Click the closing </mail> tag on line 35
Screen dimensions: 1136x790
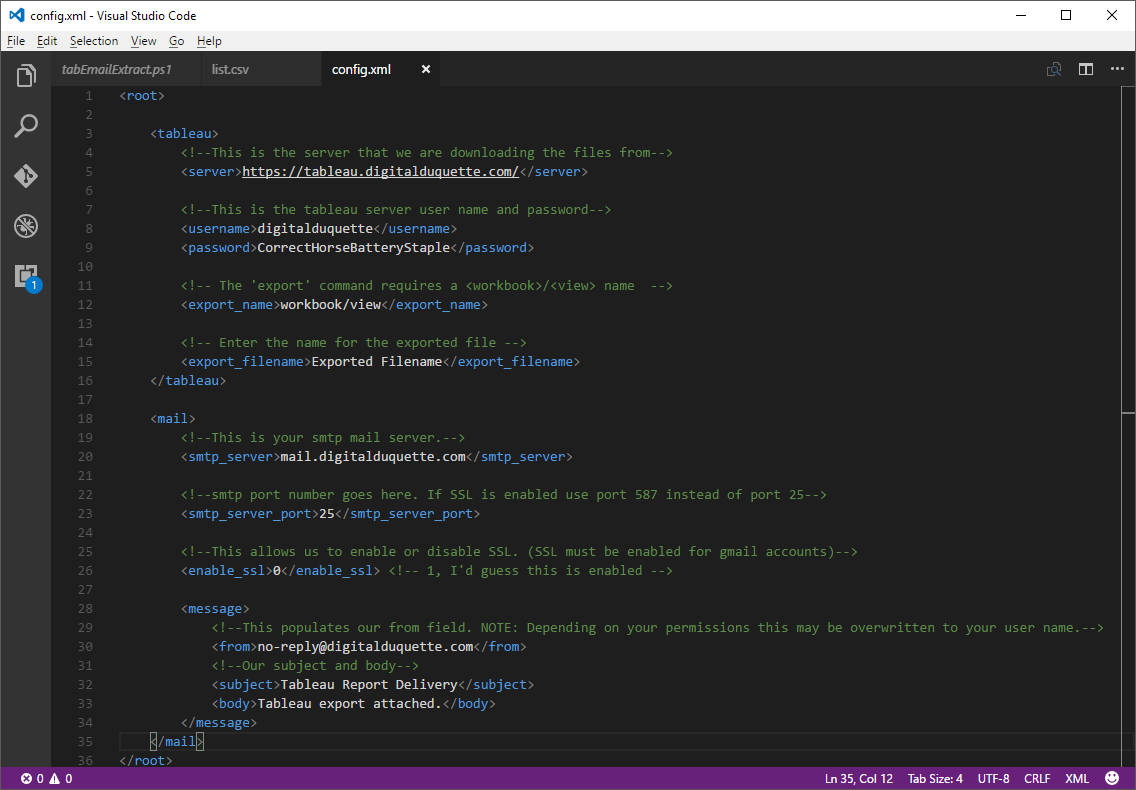click(177, 741)
